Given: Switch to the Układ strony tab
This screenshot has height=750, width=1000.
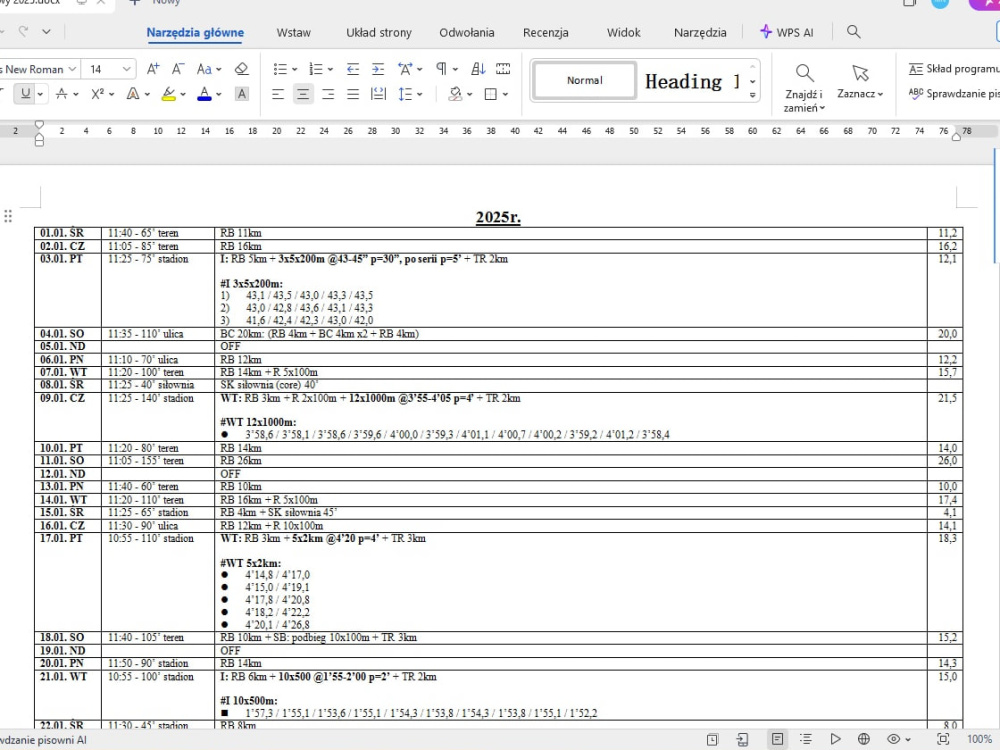Looking at the screenshot, I should pos(379,33).
